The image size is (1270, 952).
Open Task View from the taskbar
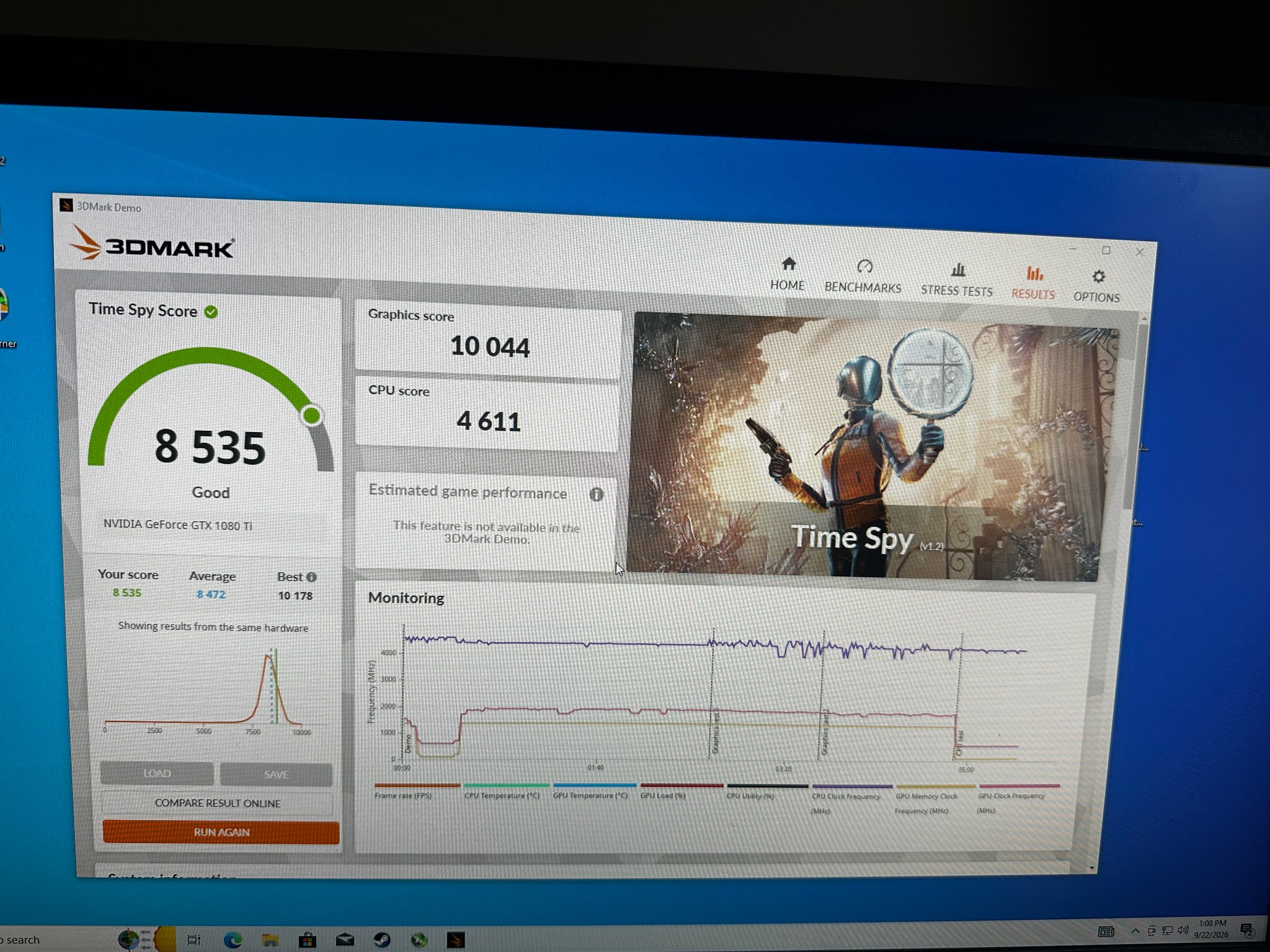point(194,940)
